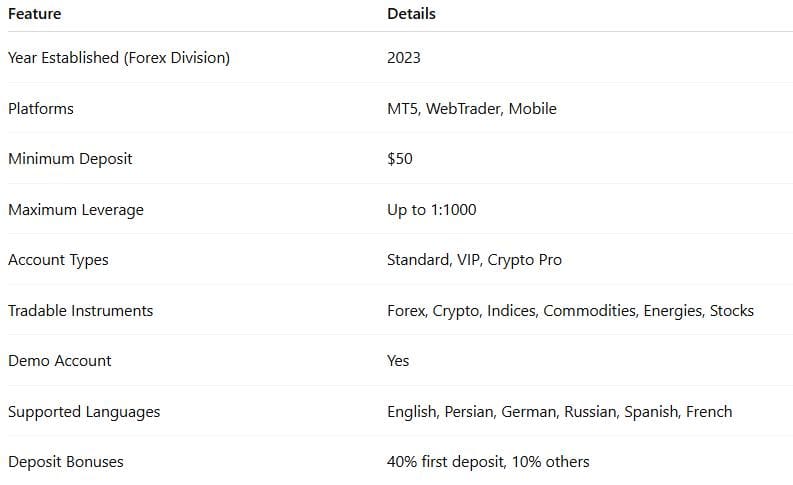The width and height of the screenshot is (793, 485).
Task: Click the "Minimum Deposit" label
Action: (x=70, y=159)
